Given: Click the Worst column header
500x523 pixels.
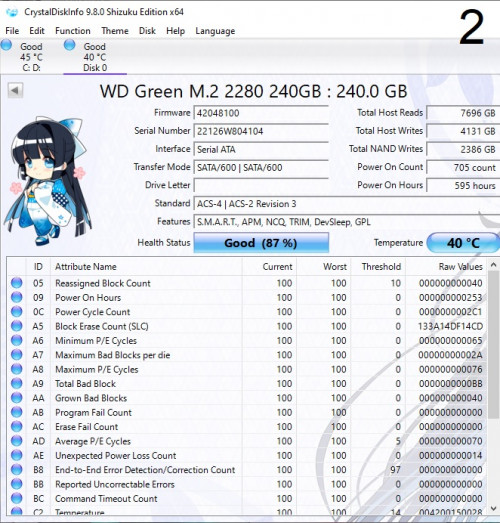Looking at the screenshot, I should coord(324,267).
